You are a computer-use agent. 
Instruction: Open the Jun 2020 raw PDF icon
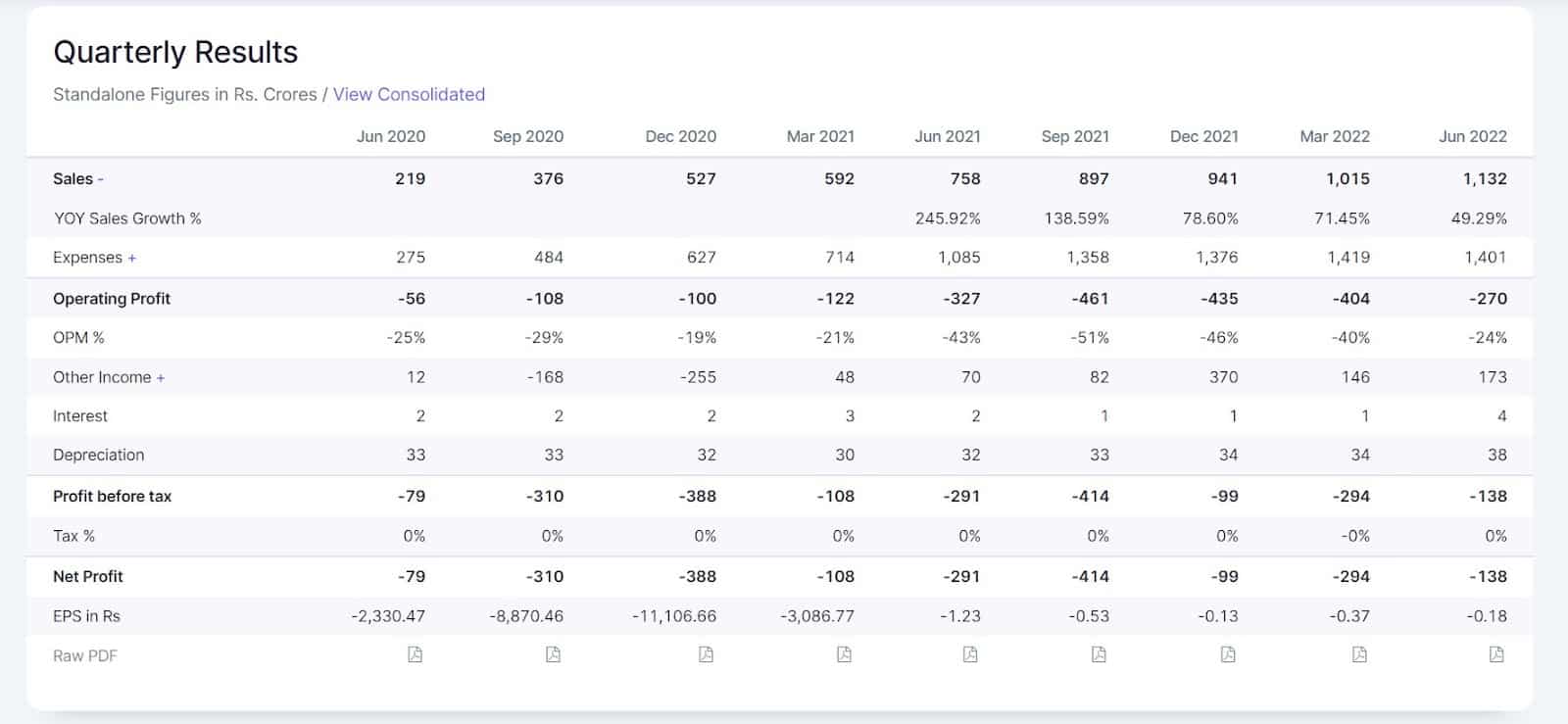point(416,654)
